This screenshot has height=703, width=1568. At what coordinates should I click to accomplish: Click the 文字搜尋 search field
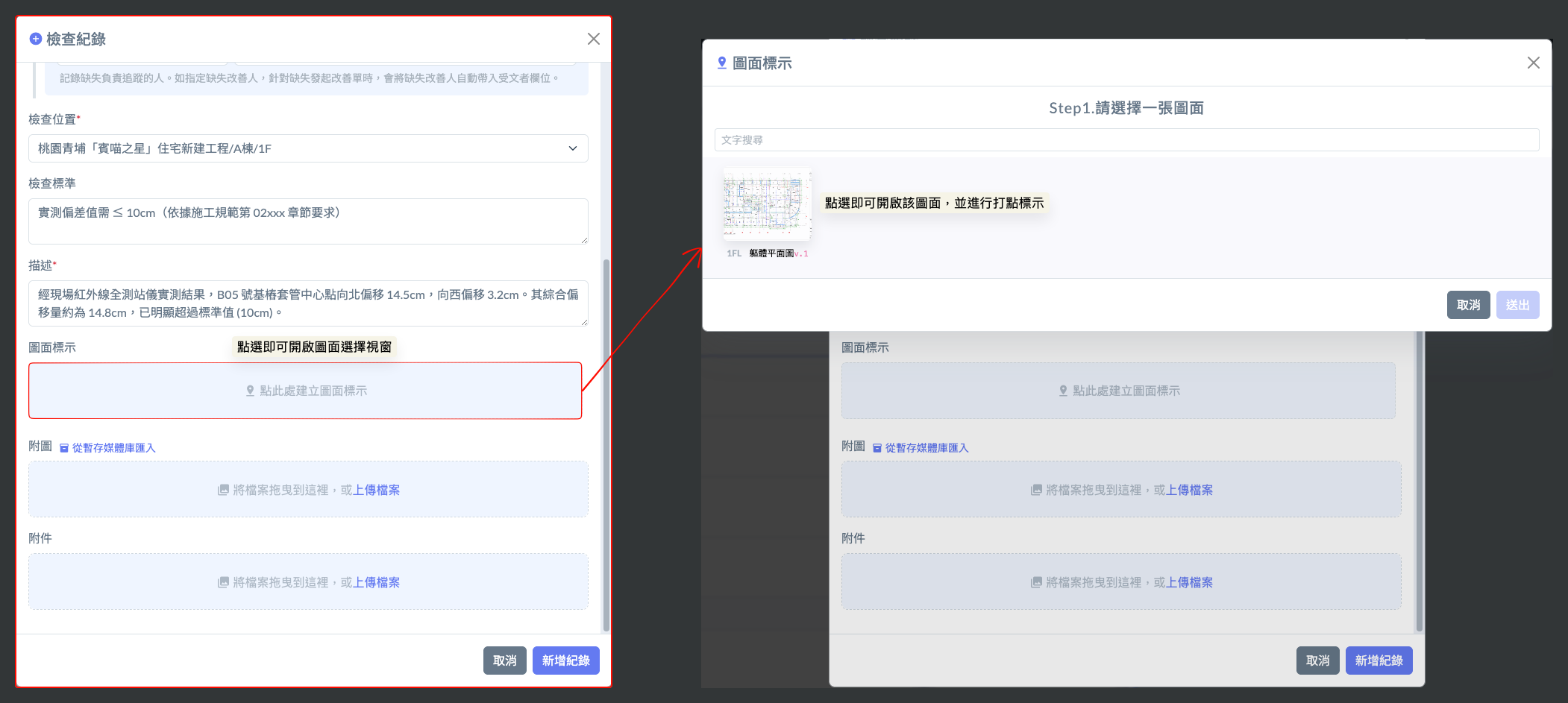coord(1126,140)
